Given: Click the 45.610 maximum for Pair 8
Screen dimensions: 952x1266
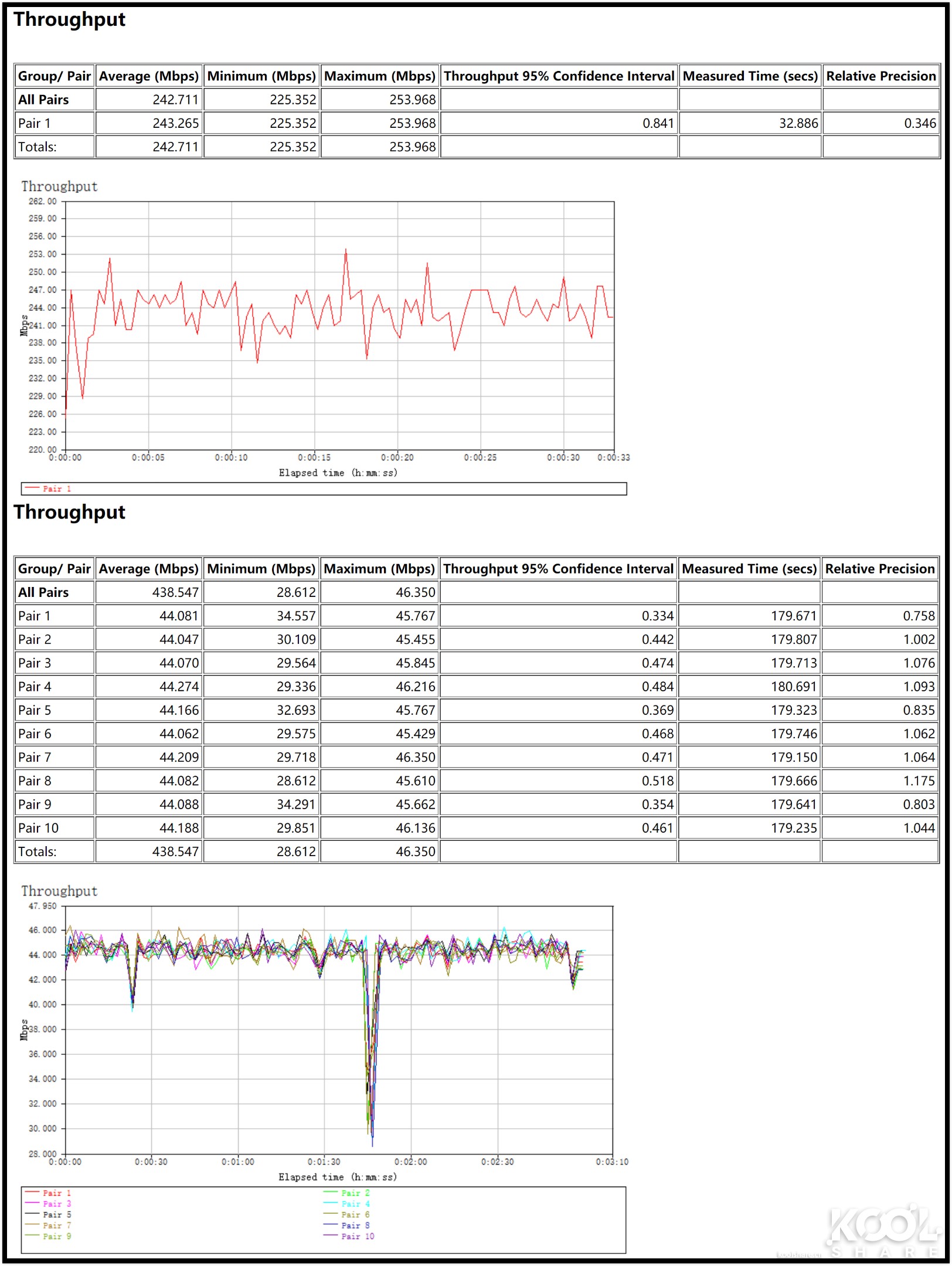Looking at the screenshot, I should [416, 781].
